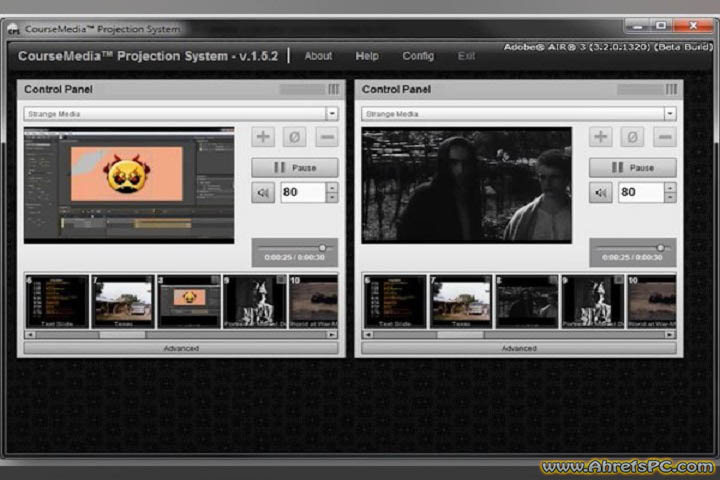
Task: Select thumbnail 10 in right panel
Action: (652, 302)
